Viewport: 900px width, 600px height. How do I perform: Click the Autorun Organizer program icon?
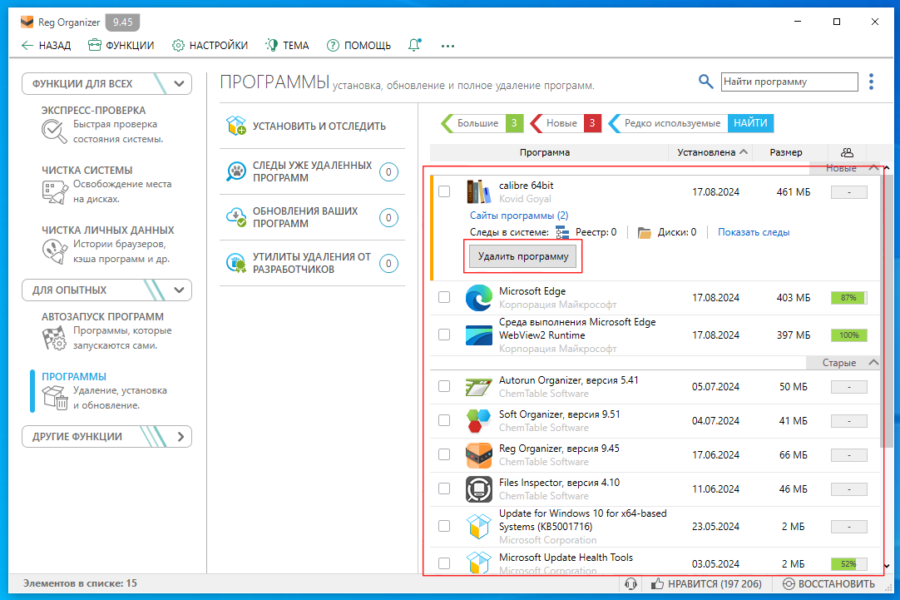(479, 386)
